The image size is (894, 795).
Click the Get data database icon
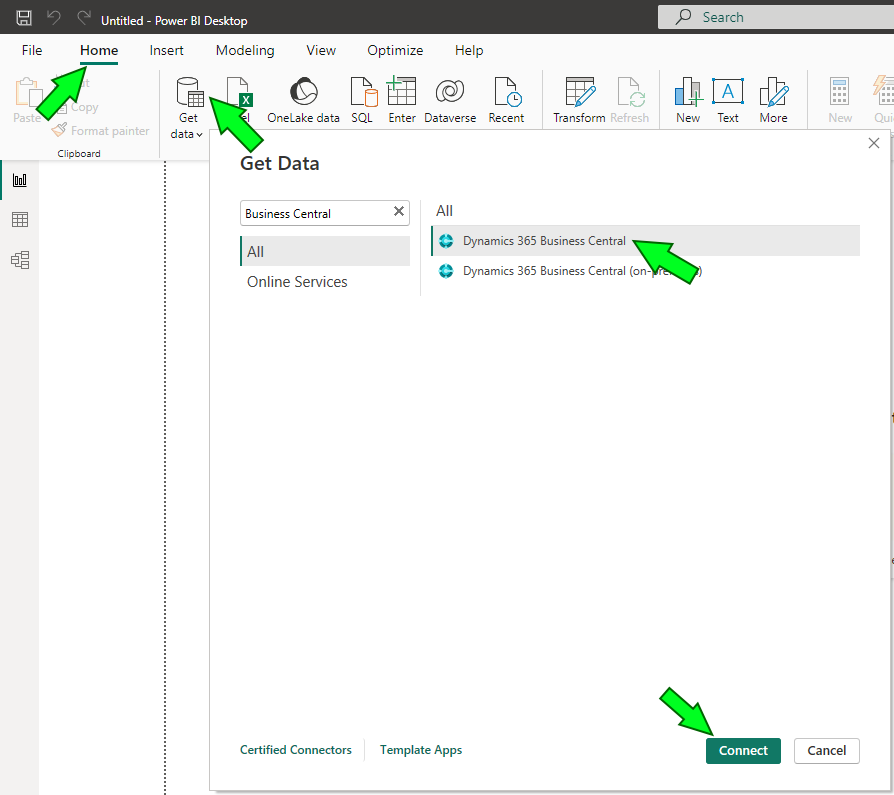pyautogui.click(x=189, y=92)
